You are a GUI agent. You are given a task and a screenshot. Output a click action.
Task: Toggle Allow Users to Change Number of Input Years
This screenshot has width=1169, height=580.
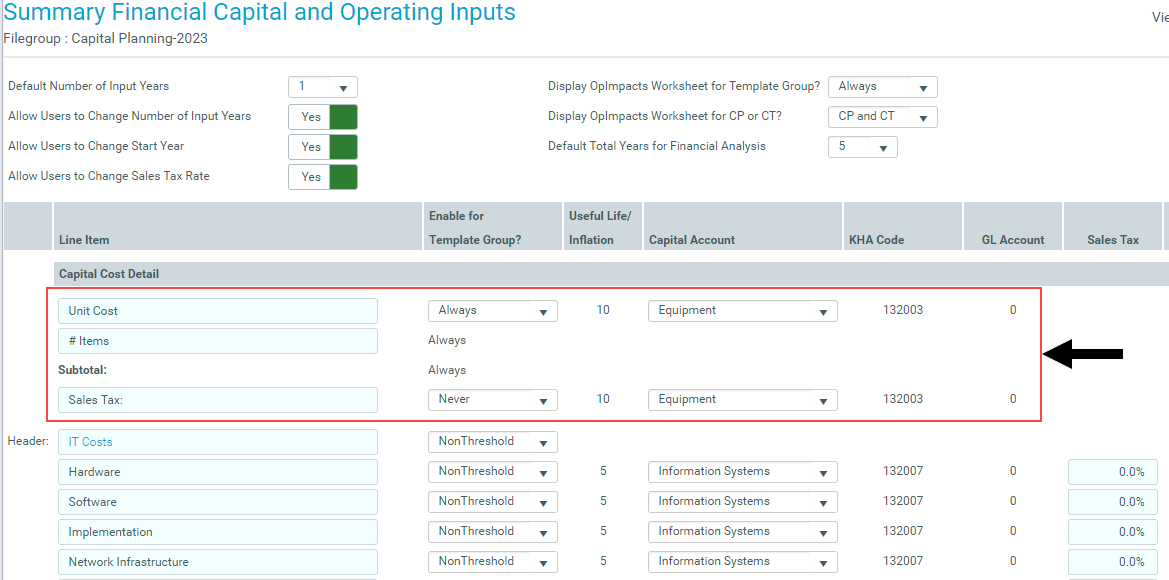click(323, 117)
